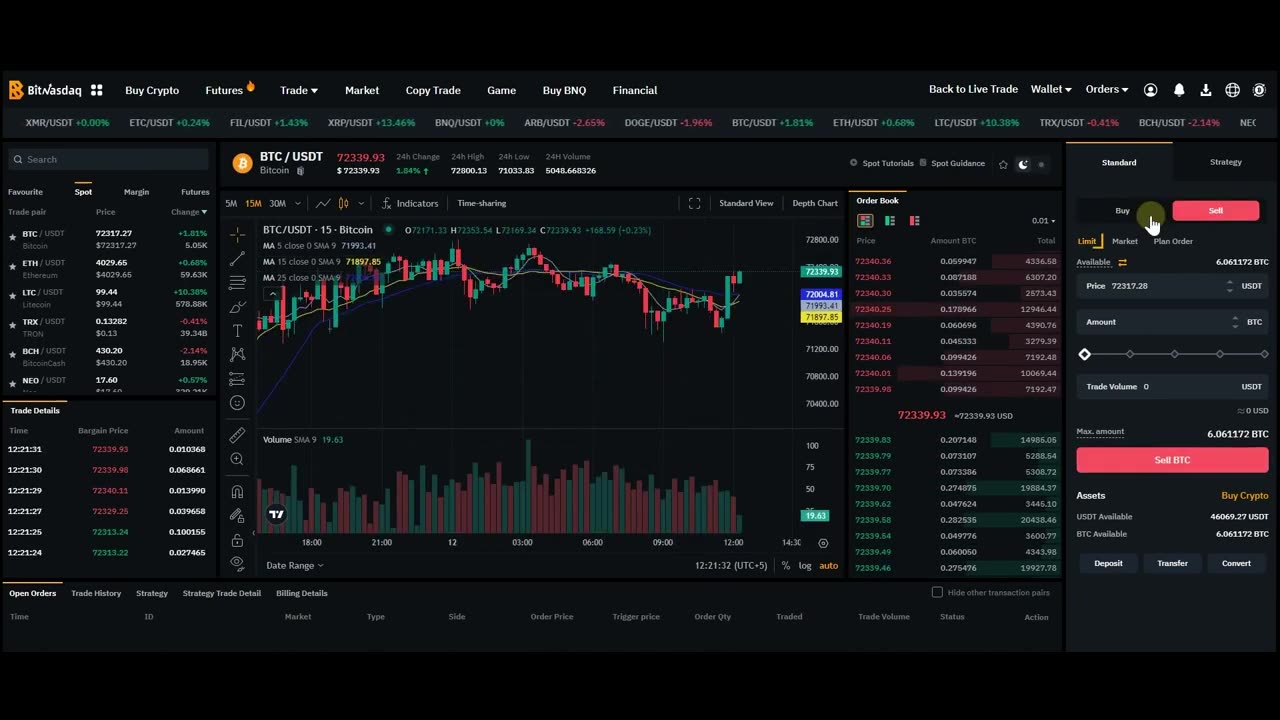
Task: Click the transfer arrows next to Available
Action: (x=1122, y=262)
